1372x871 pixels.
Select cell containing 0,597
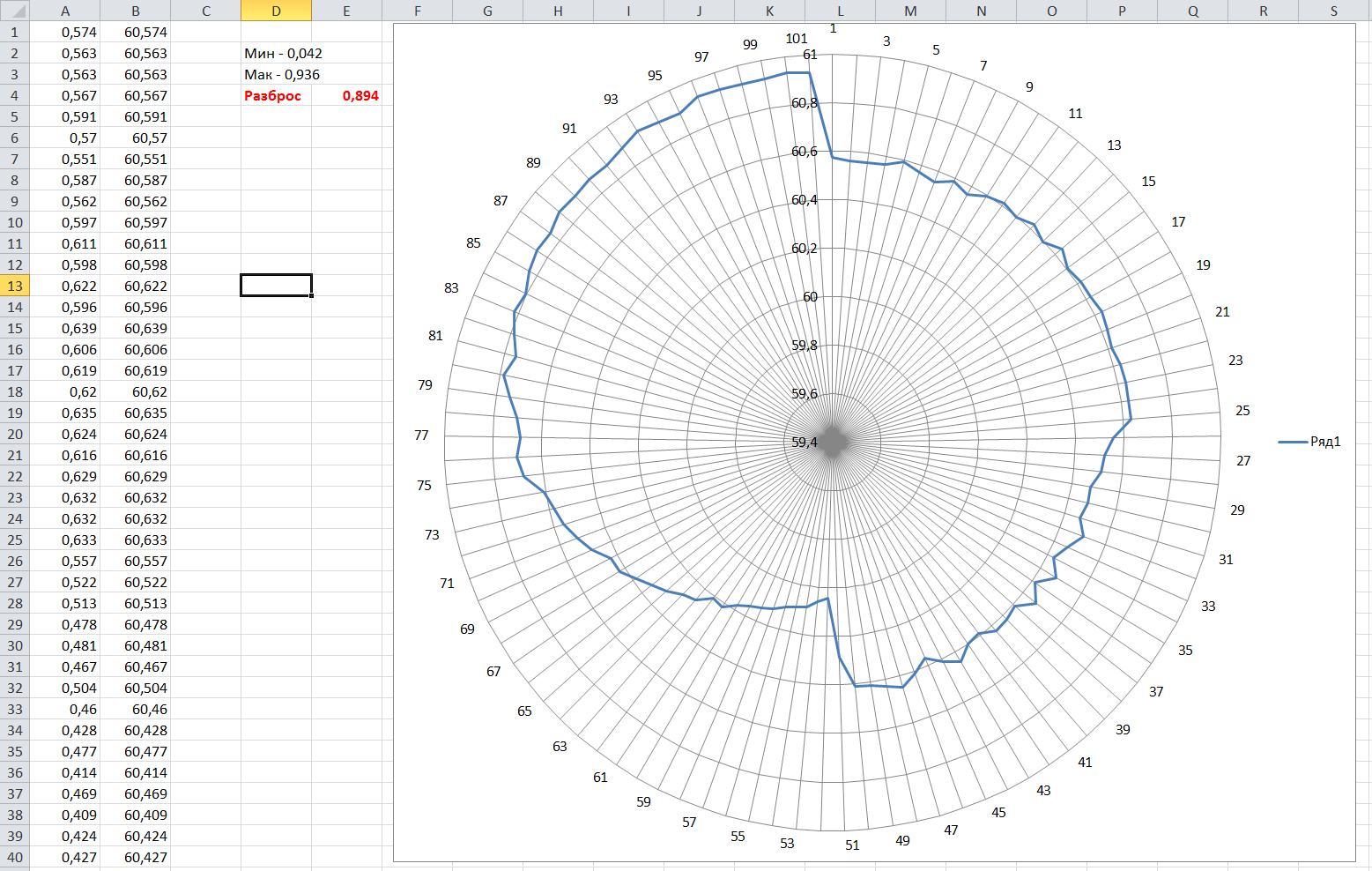65,222
